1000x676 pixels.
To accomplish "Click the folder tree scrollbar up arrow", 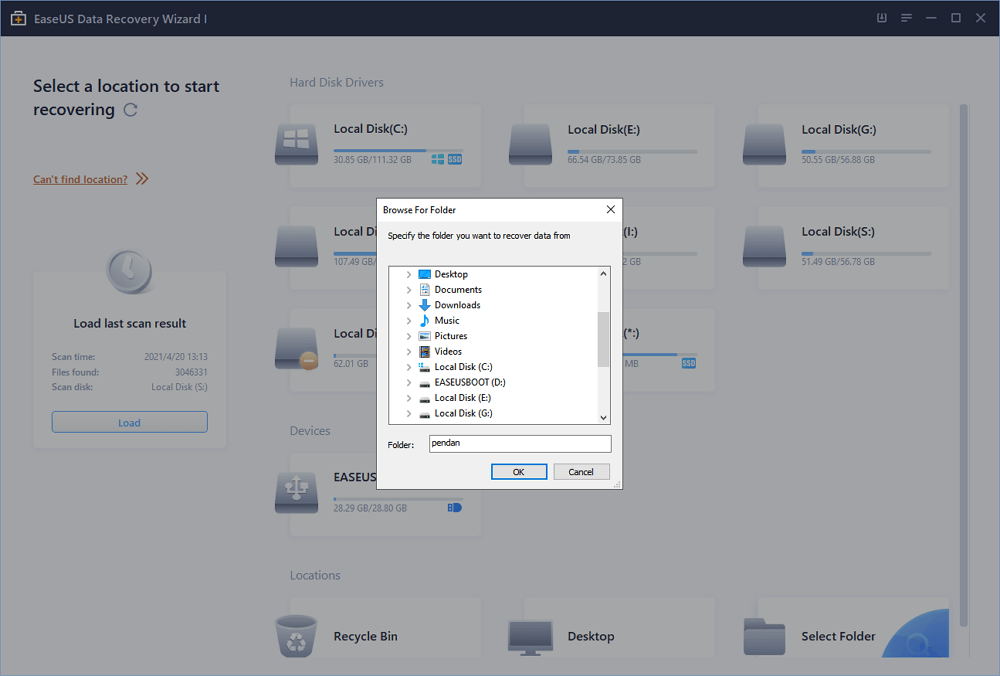I will click(x=603, y=274).
